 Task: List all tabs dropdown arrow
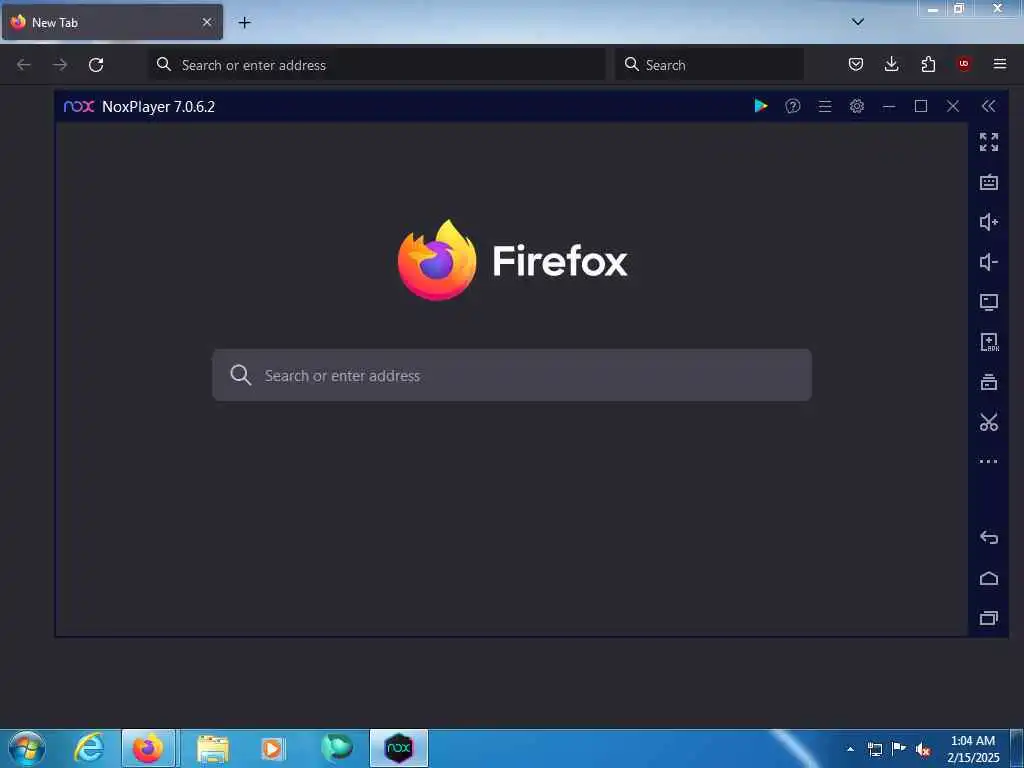tap(858, 22)
